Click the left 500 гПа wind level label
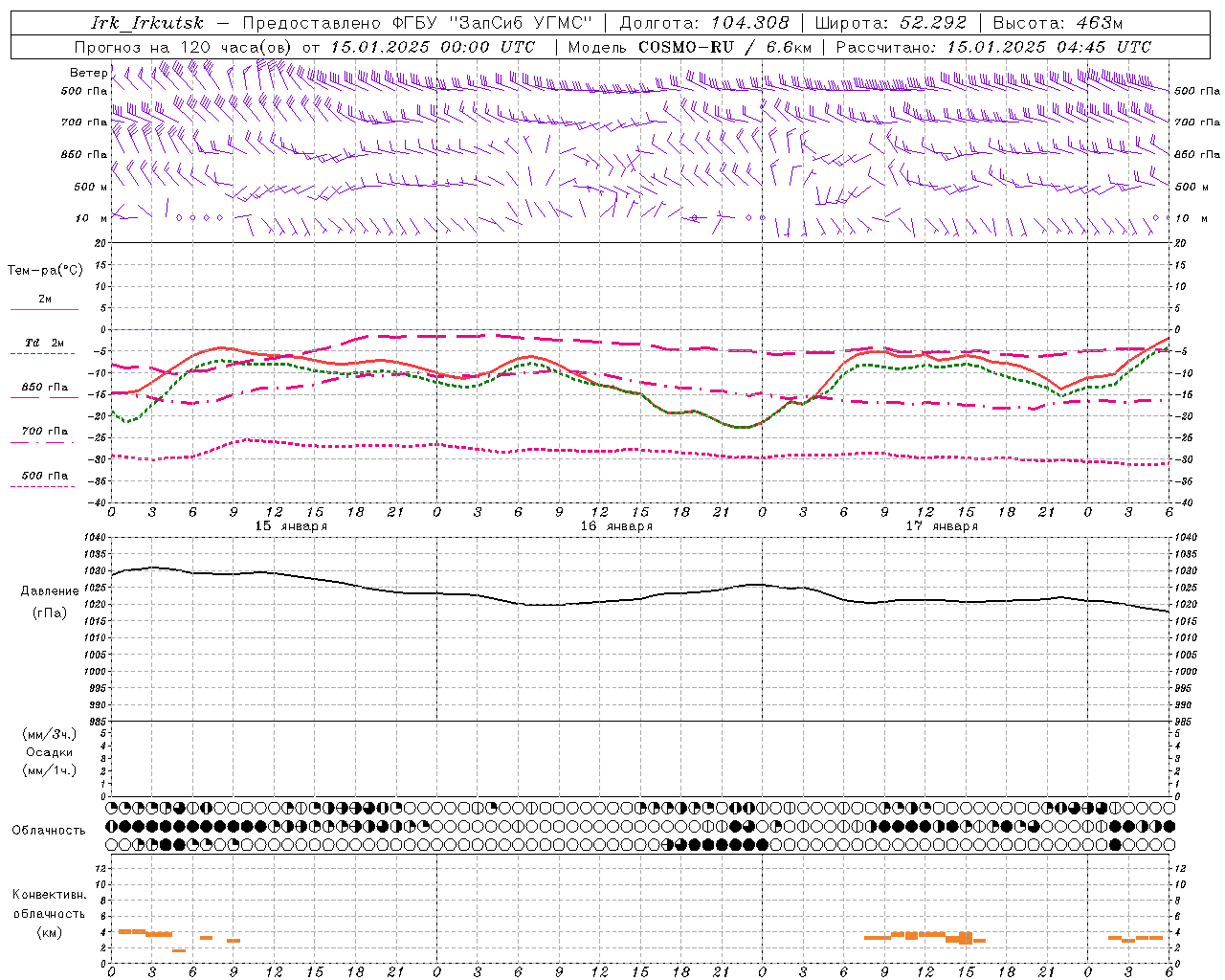 84,91
